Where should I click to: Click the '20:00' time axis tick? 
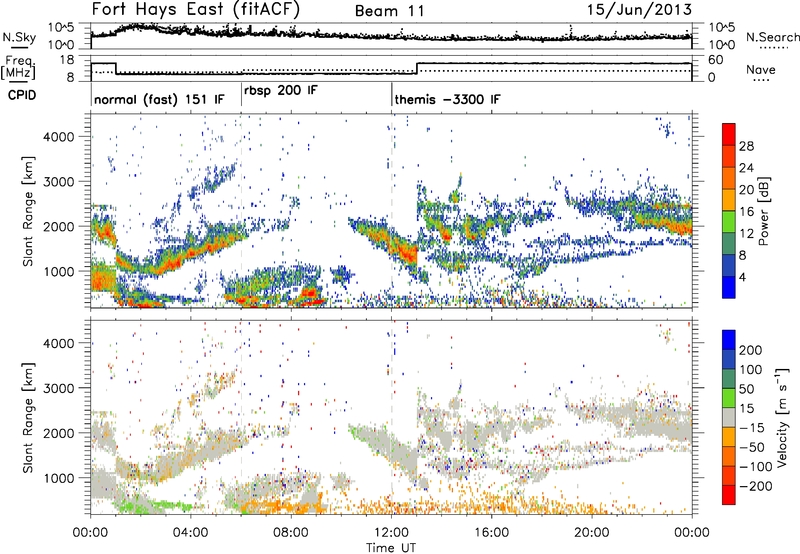tap(591, 533)
